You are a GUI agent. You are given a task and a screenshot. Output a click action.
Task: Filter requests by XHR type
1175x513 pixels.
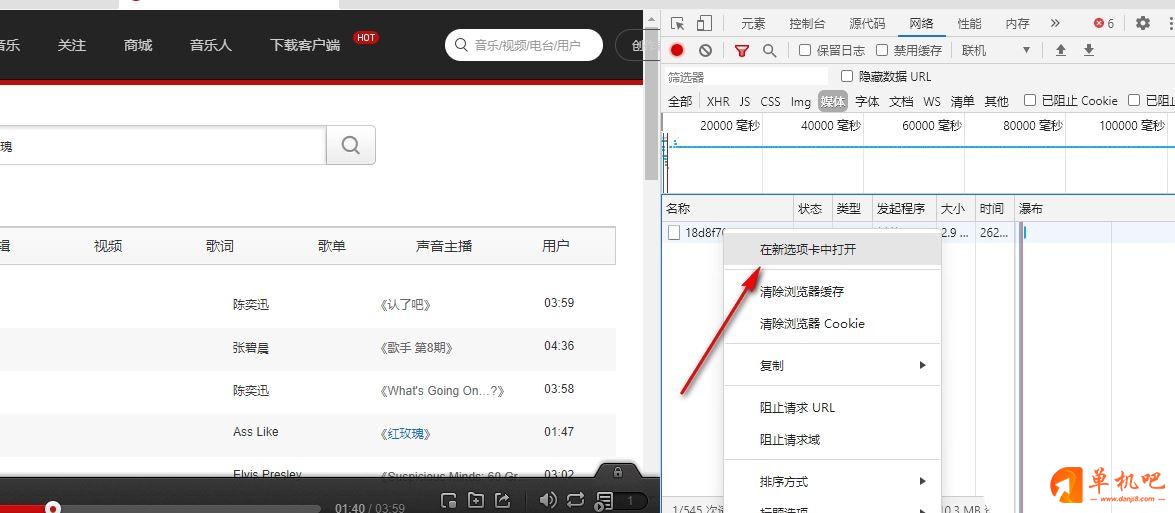(x=718, y=101)
